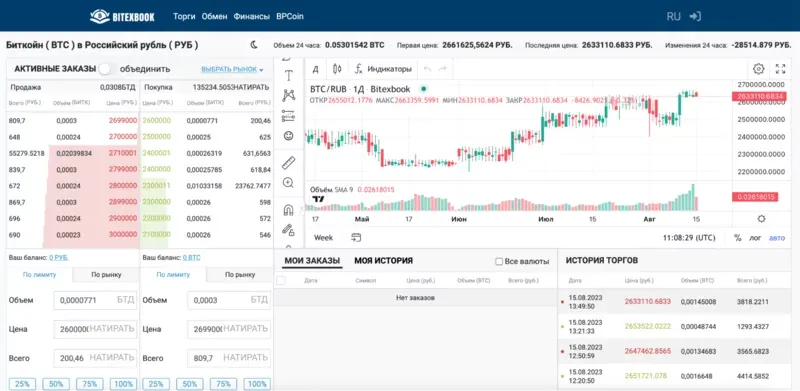Open the RU language selector
The height and width of the screenshot is (391, 800).
pos(673,16)
